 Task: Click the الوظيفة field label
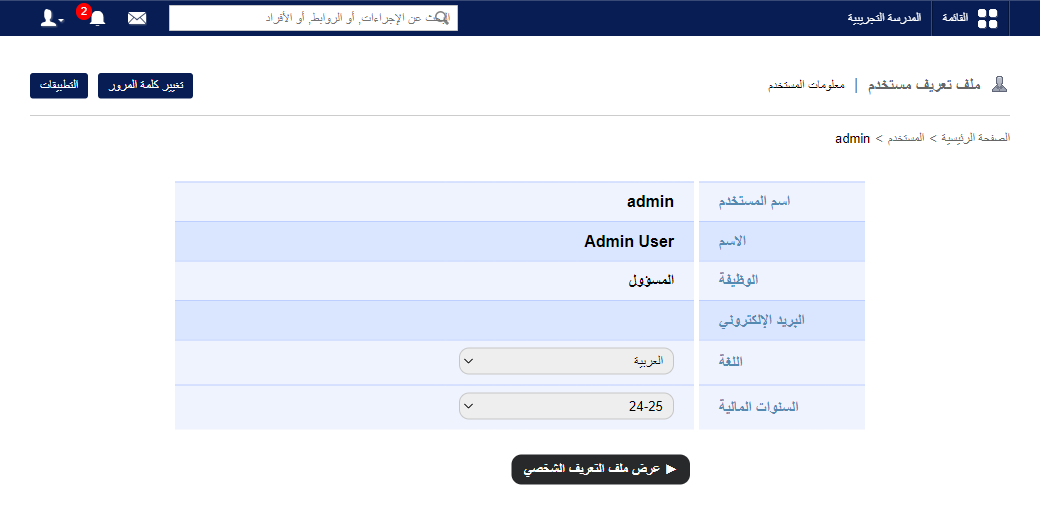(x=738, y=280)
